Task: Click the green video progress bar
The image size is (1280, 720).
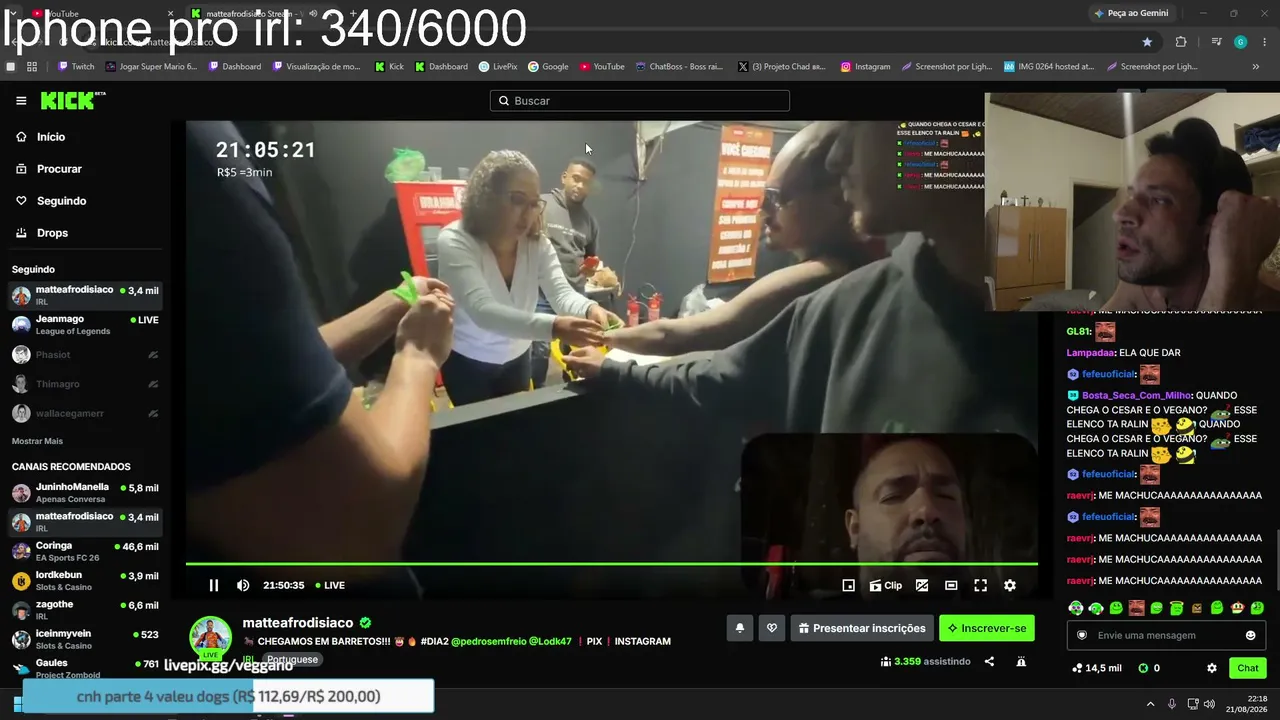Action: 612,564
